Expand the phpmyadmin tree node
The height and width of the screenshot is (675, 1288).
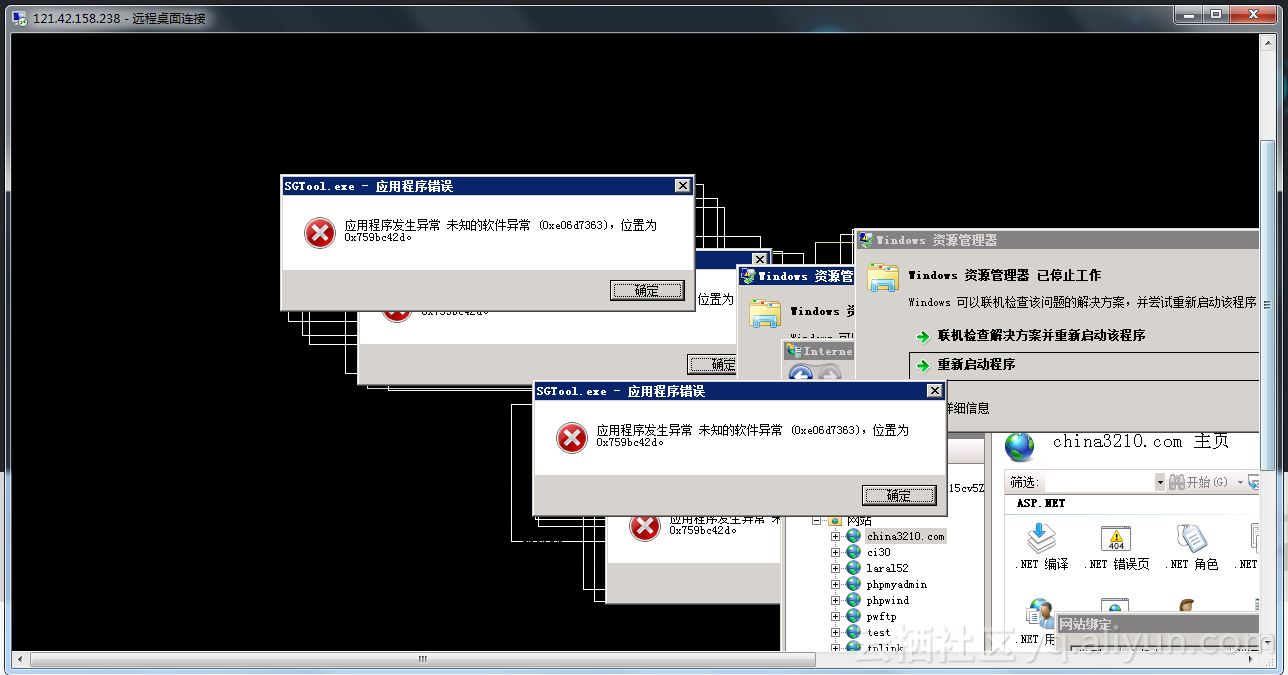point(835,584)
